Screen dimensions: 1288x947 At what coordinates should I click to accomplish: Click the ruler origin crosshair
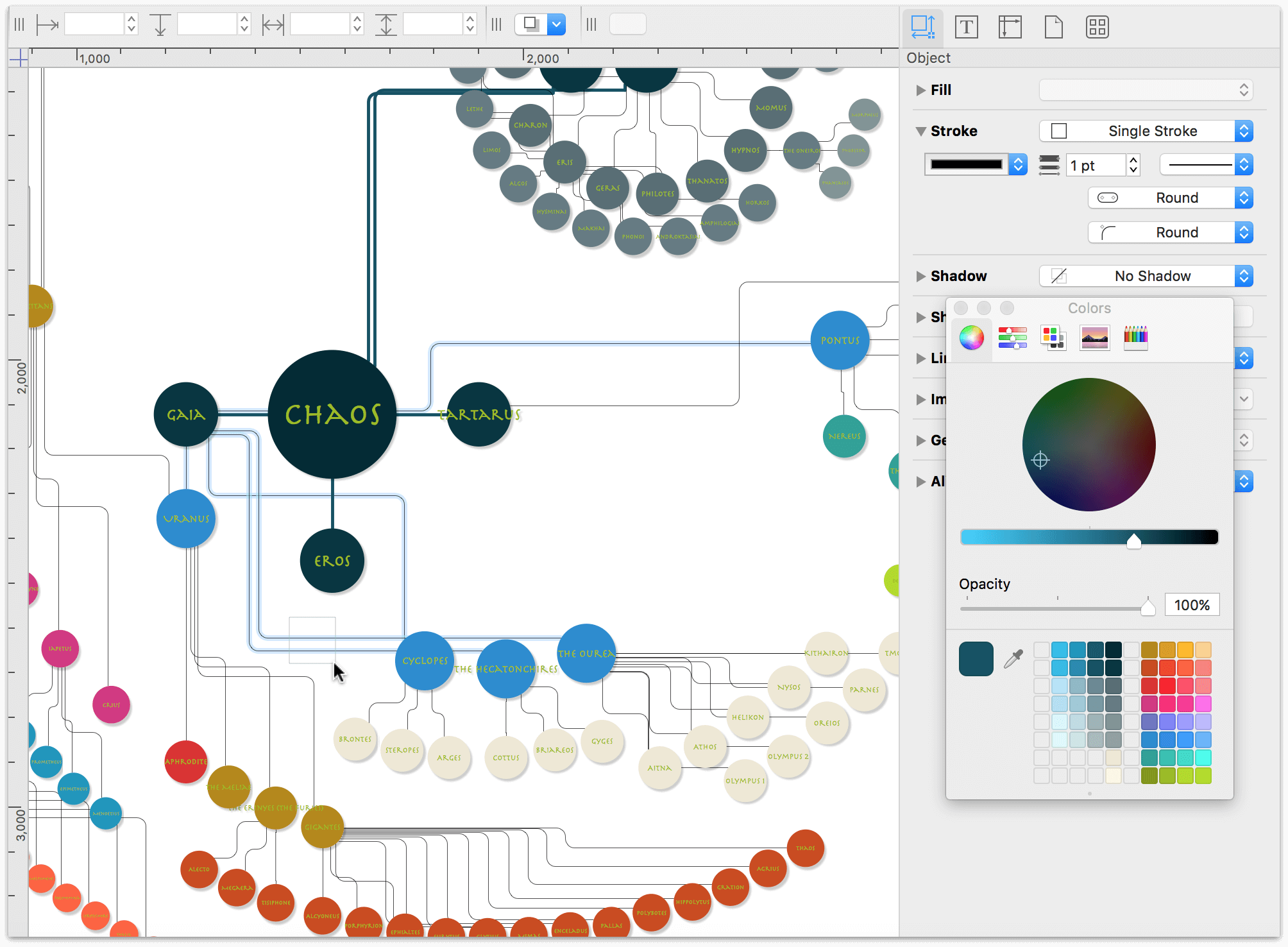19,58
